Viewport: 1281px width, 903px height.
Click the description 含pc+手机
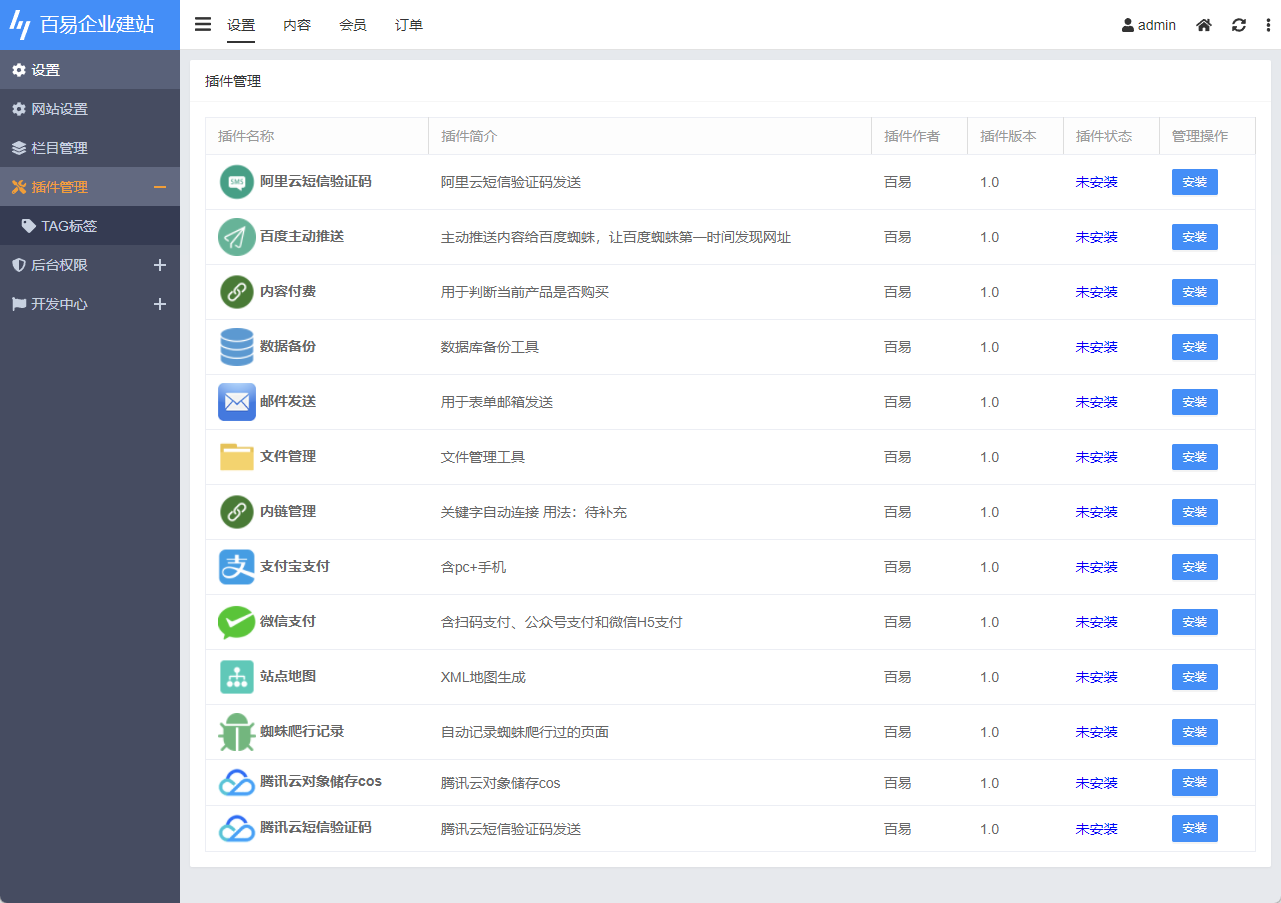473,568
